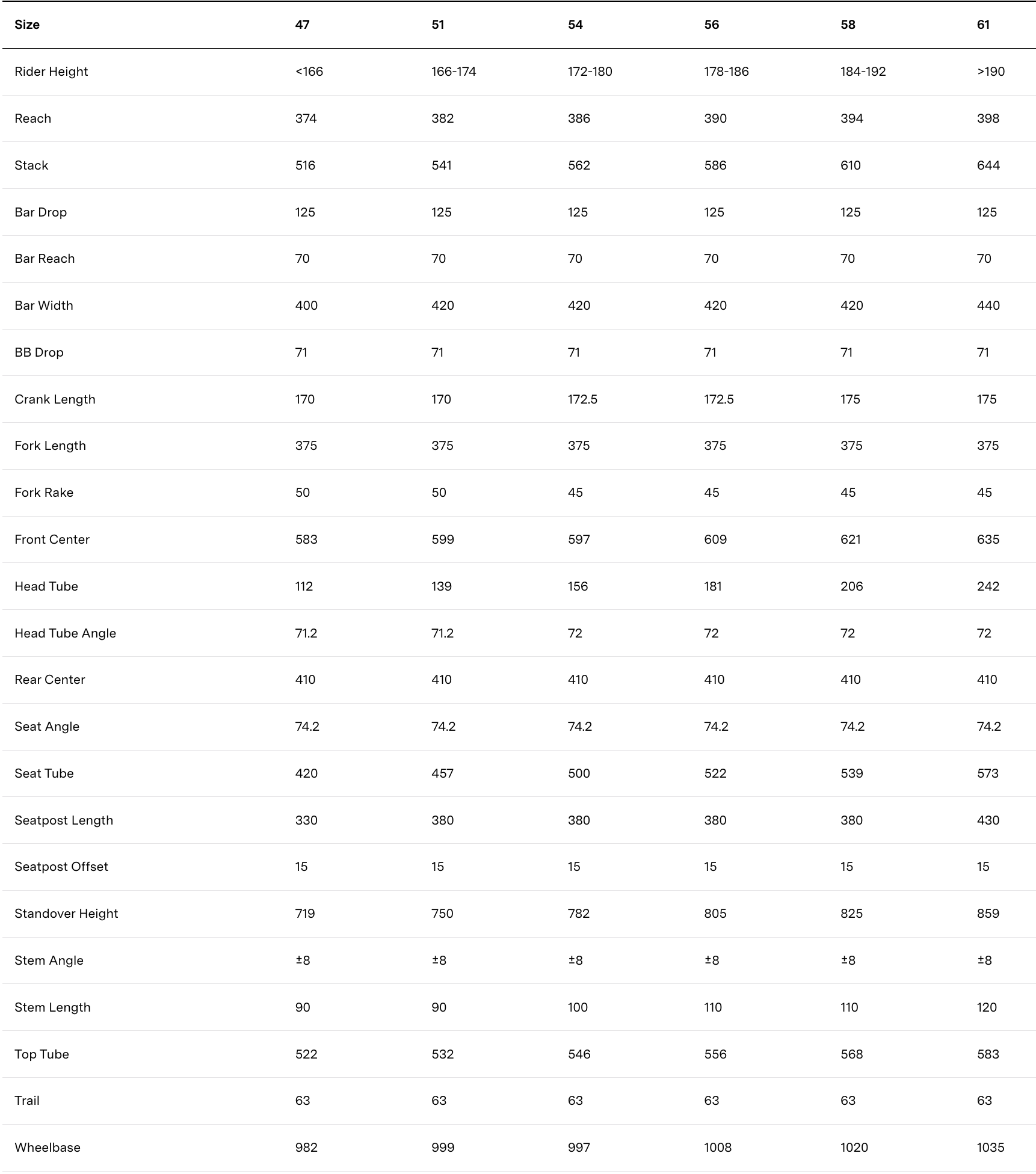Select the Top Tube value 568
1036x1174 pixels.
[851, 1054]
